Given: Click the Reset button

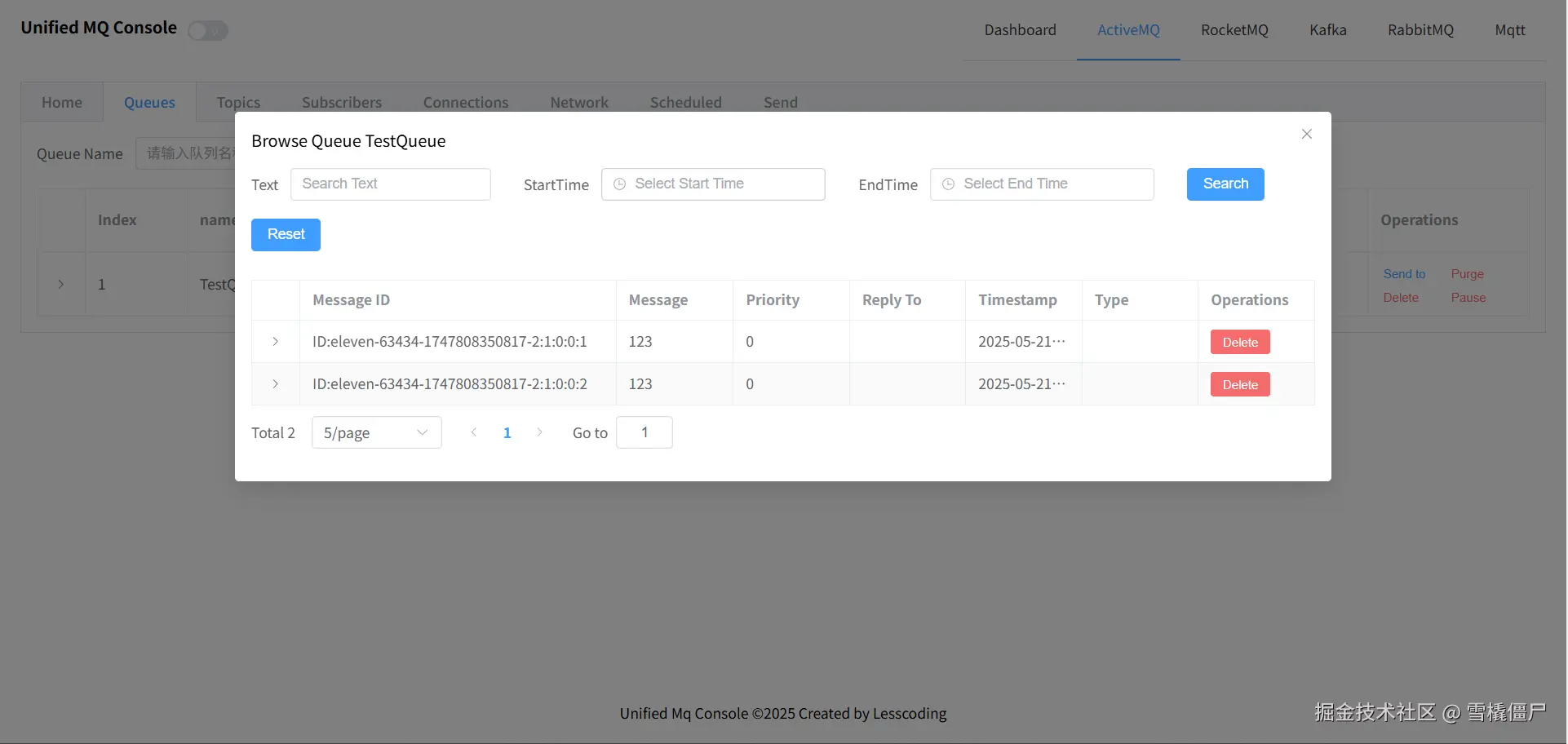Looking at the screenshot, I should pos(286,235).
